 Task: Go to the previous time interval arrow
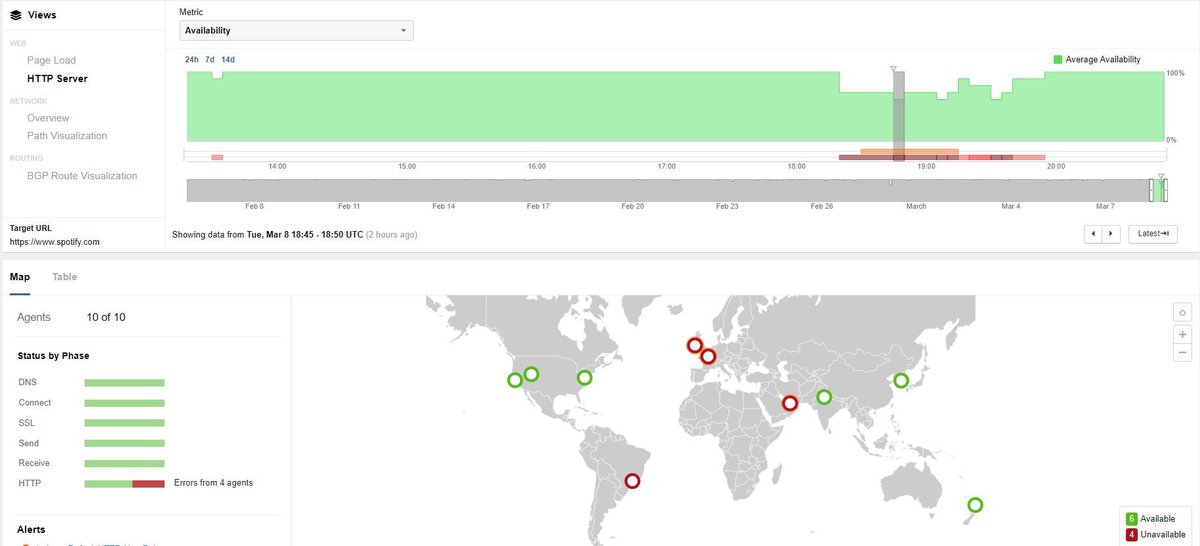pos(1093,234)
